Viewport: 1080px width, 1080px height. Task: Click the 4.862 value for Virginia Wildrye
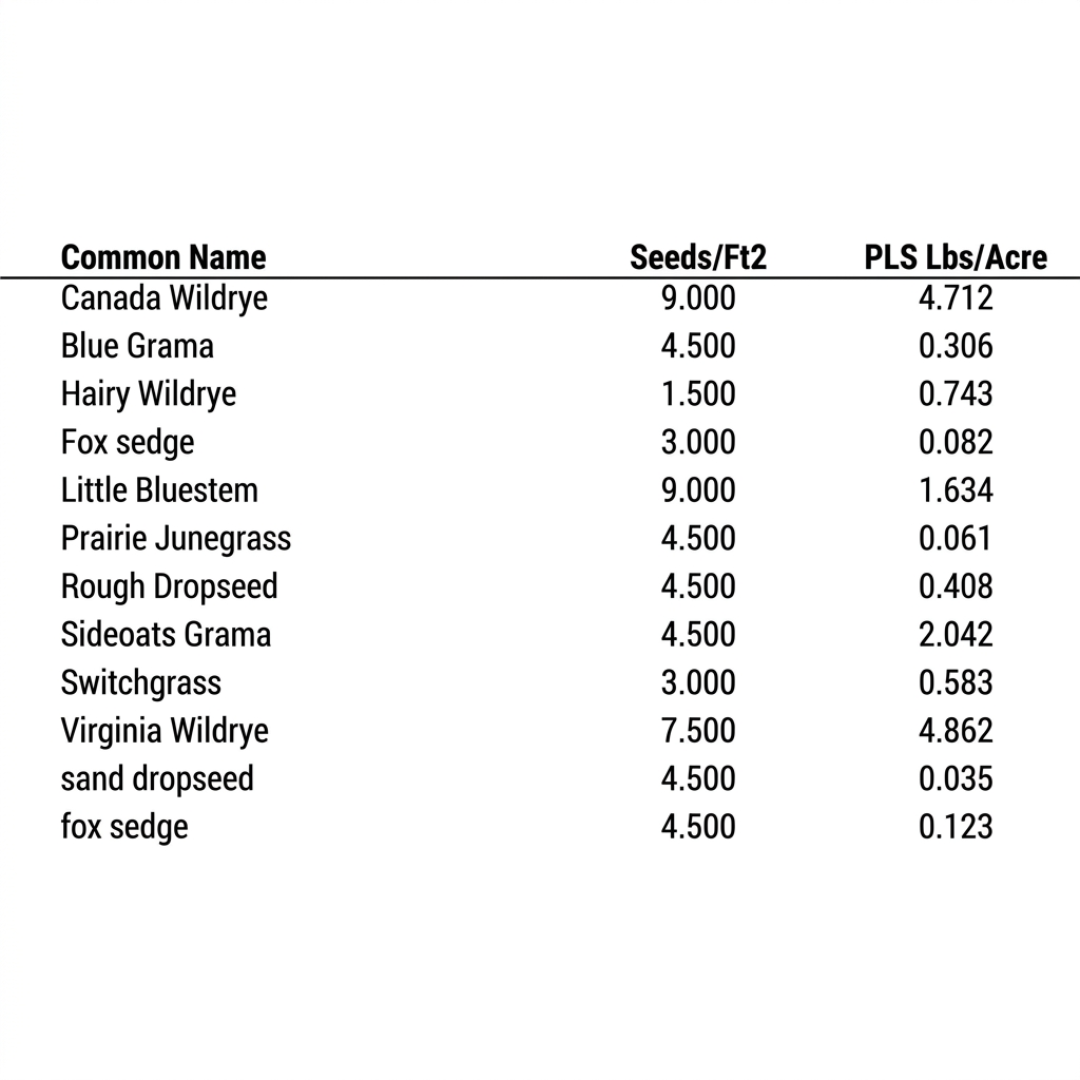(x=956, y=730)
